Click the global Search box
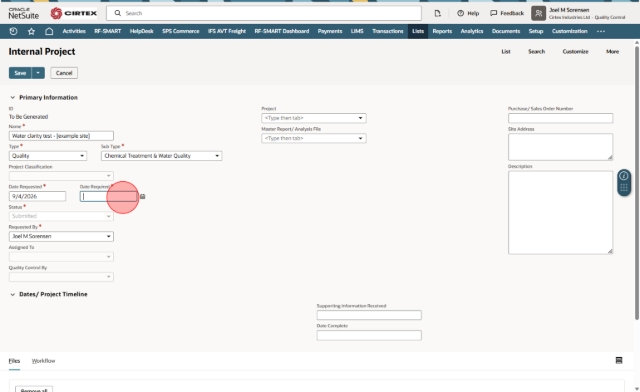Image resolution: width=640 pixels, height=392 pixels. point(264,13)
